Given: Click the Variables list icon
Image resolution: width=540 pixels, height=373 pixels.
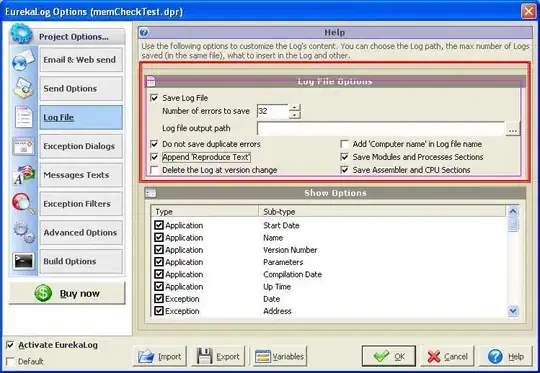Looking at the screenshot, I should (263, 356).
